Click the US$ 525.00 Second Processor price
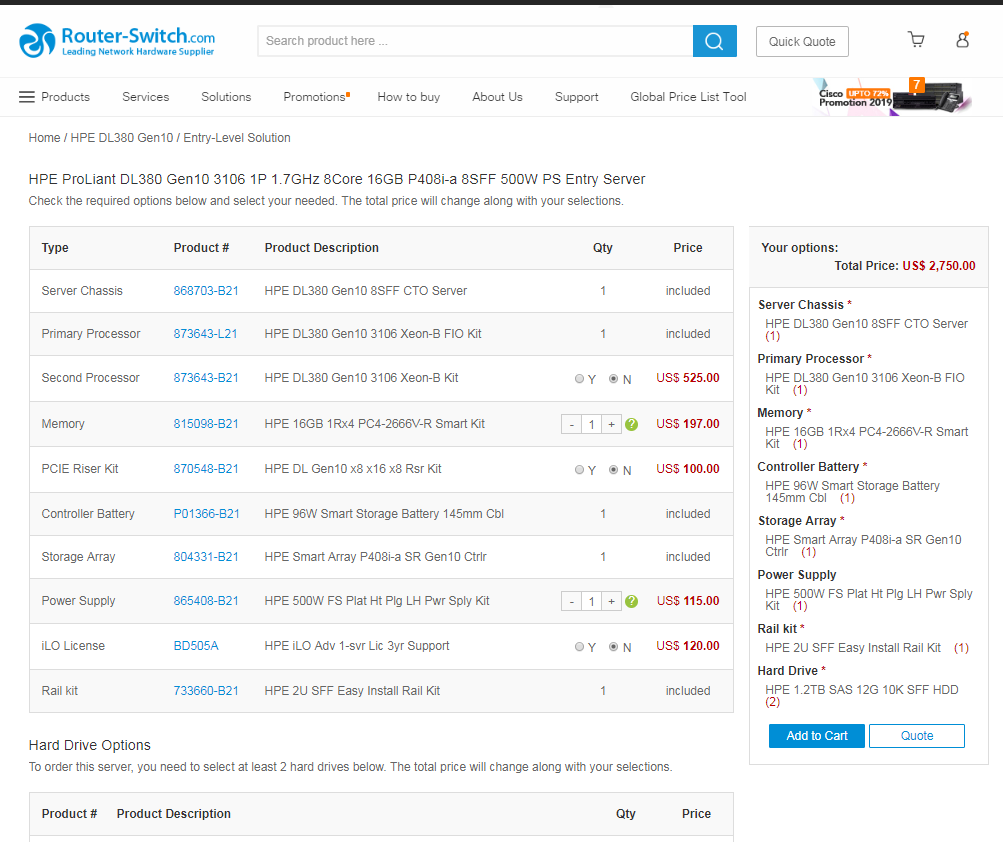This screenshot has height=842, width=1003. coord(688,378)
